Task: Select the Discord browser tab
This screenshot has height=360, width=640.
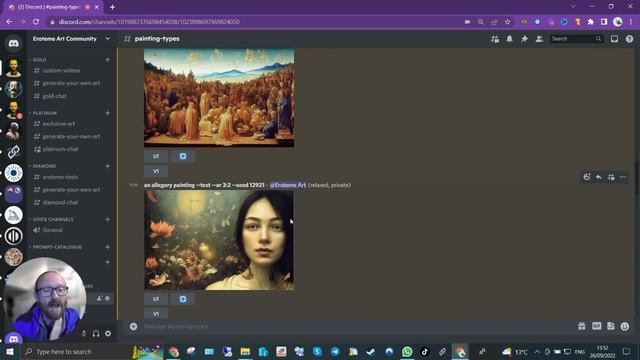Action: tap(53, 7)
